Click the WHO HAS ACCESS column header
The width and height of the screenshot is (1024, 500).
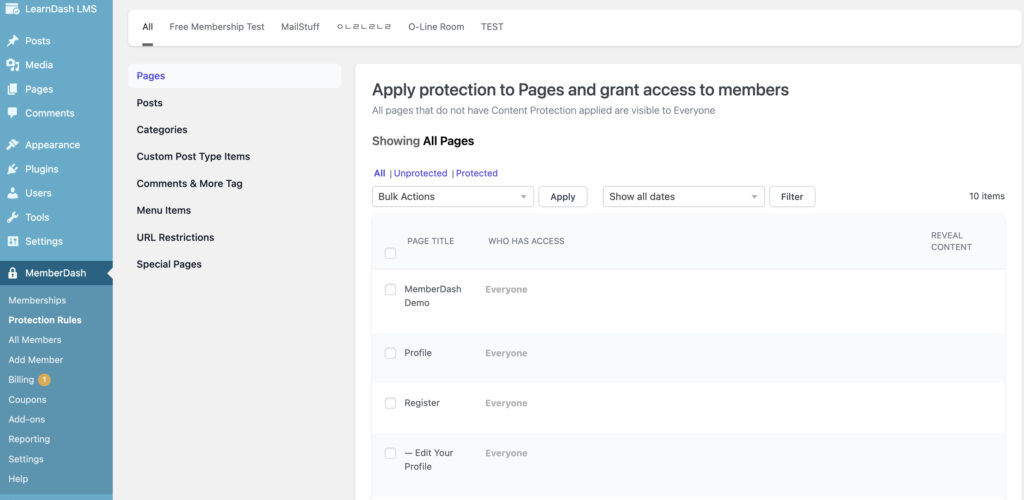(x=526, y=241)
